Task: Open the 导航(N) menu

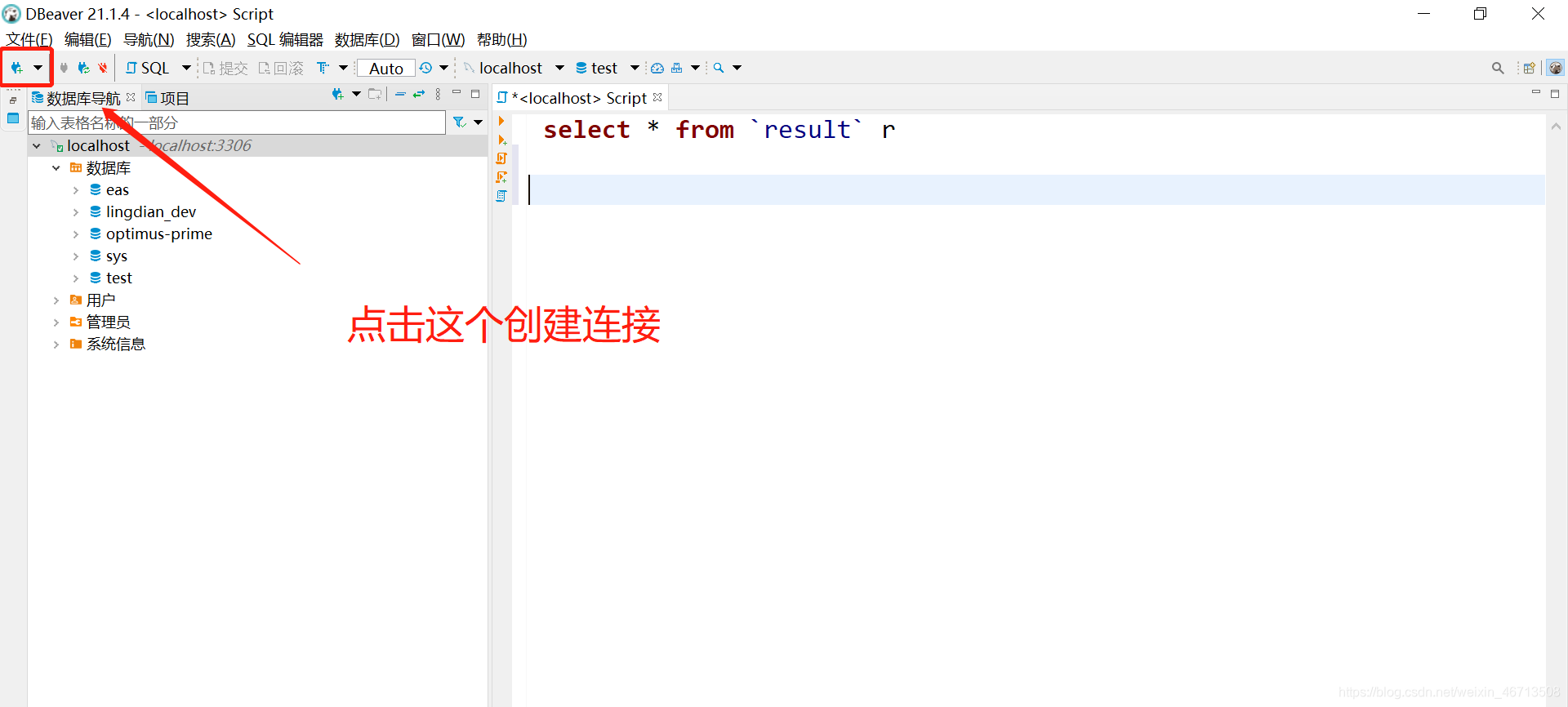Action: click(x=149, y=40)
